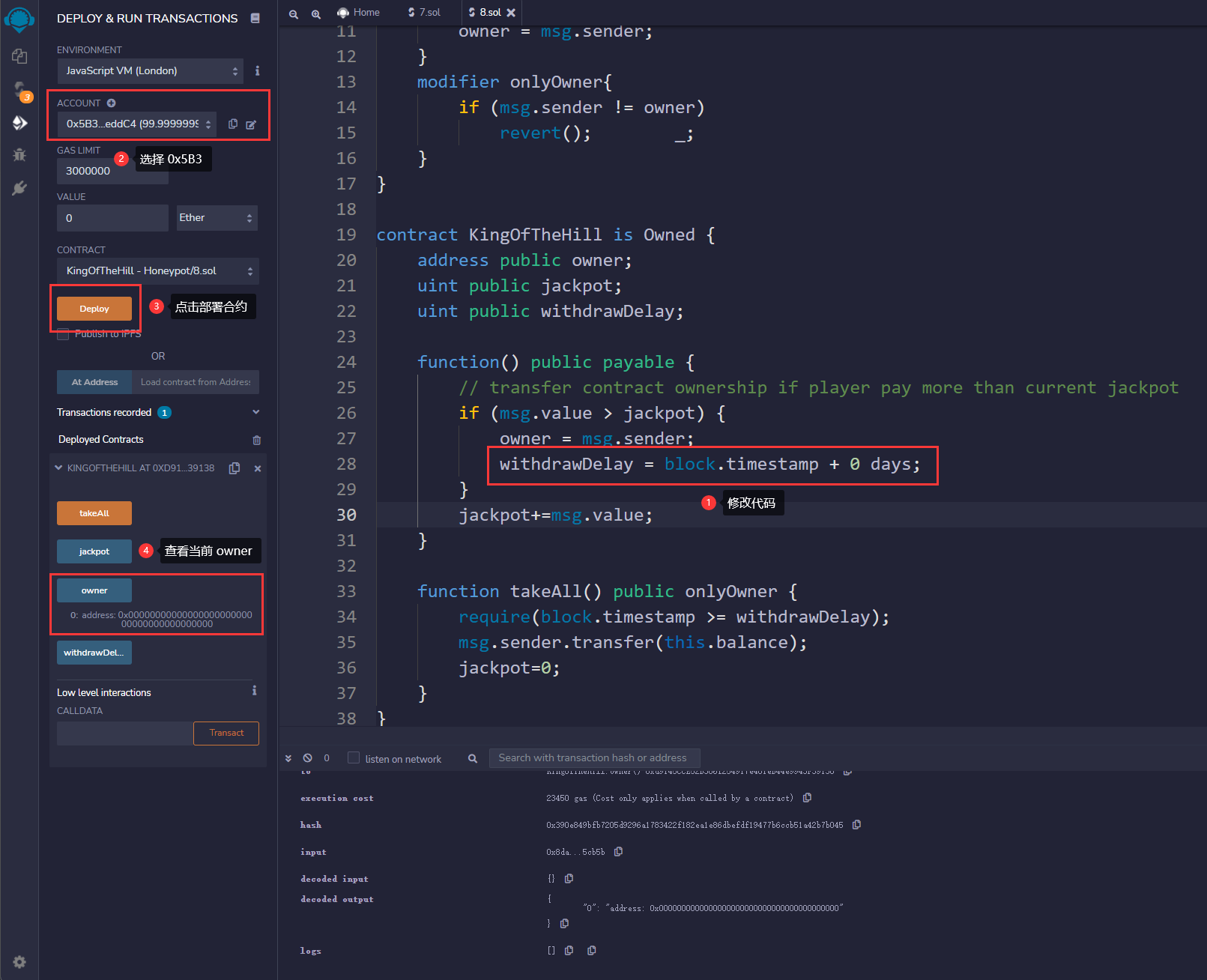Copy the input value 0x8da...5cb5b
1207x980 pixels.
tap(618, 851)
